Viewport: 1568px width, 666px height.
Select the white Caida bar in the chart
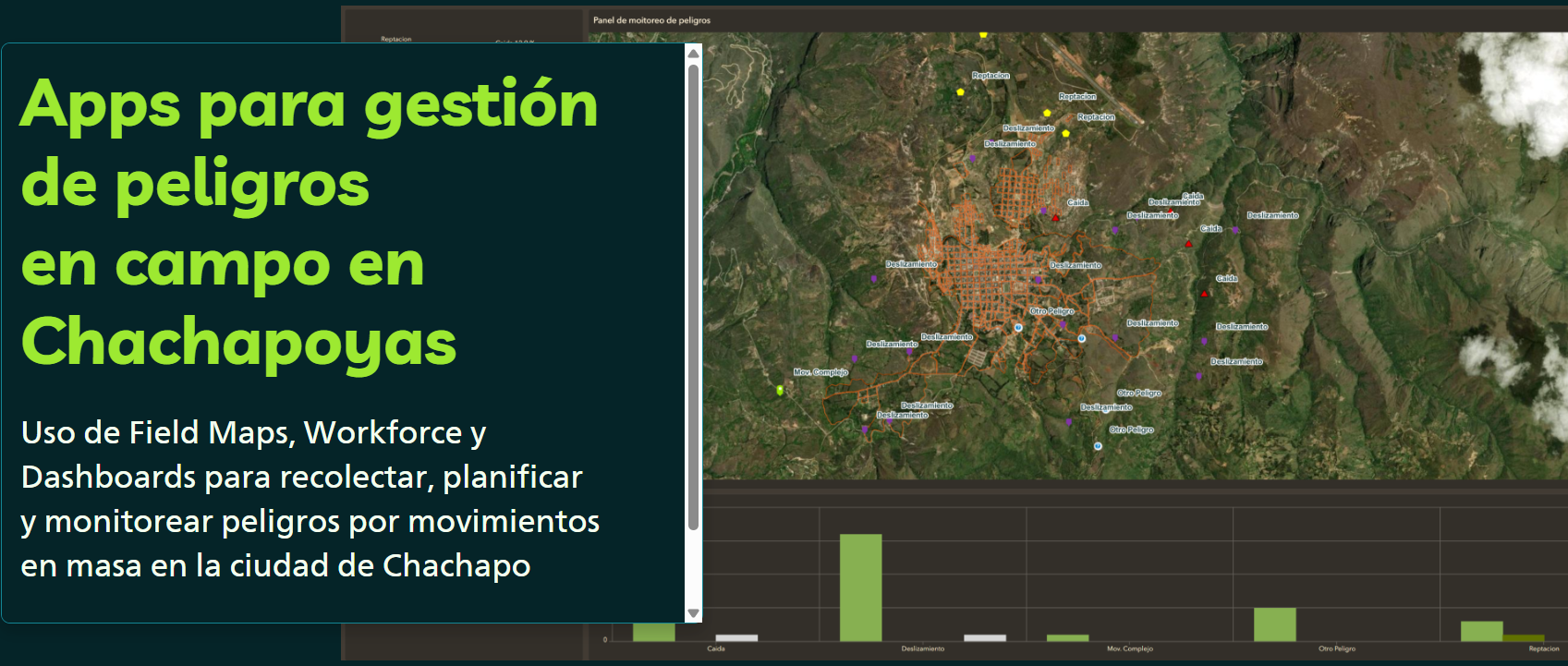click(736, 637)
